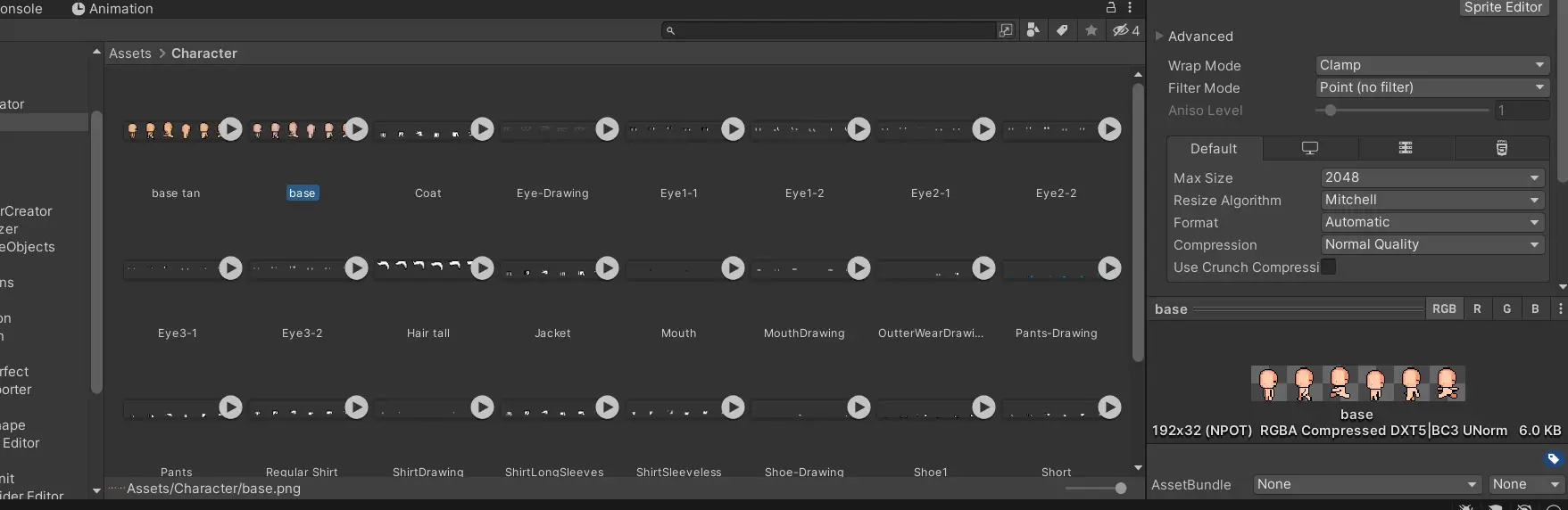Click the AssetBundle tag icon in preview
The width and height of the screenshot is (1568, 510).
1553,459
